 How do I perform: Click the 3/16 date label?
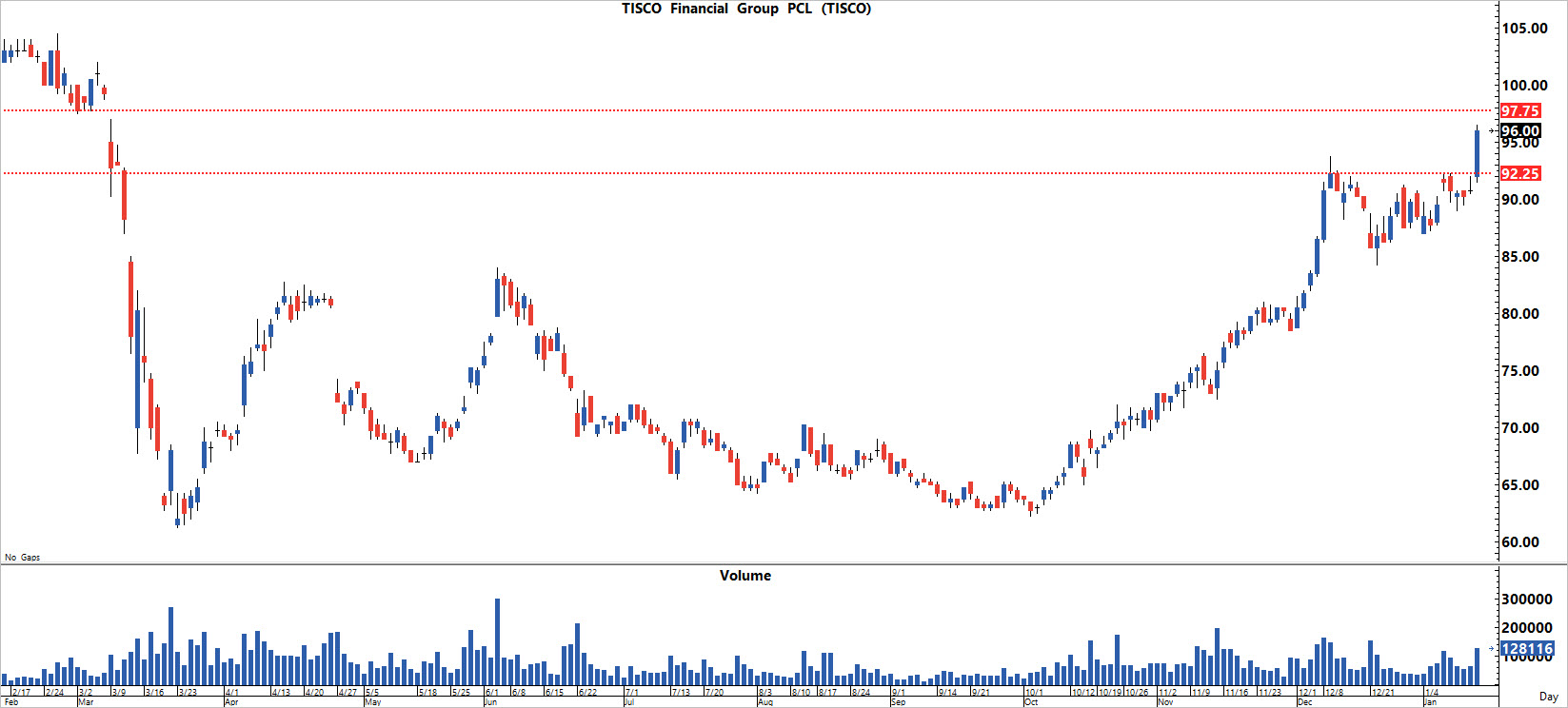(152, 693)
